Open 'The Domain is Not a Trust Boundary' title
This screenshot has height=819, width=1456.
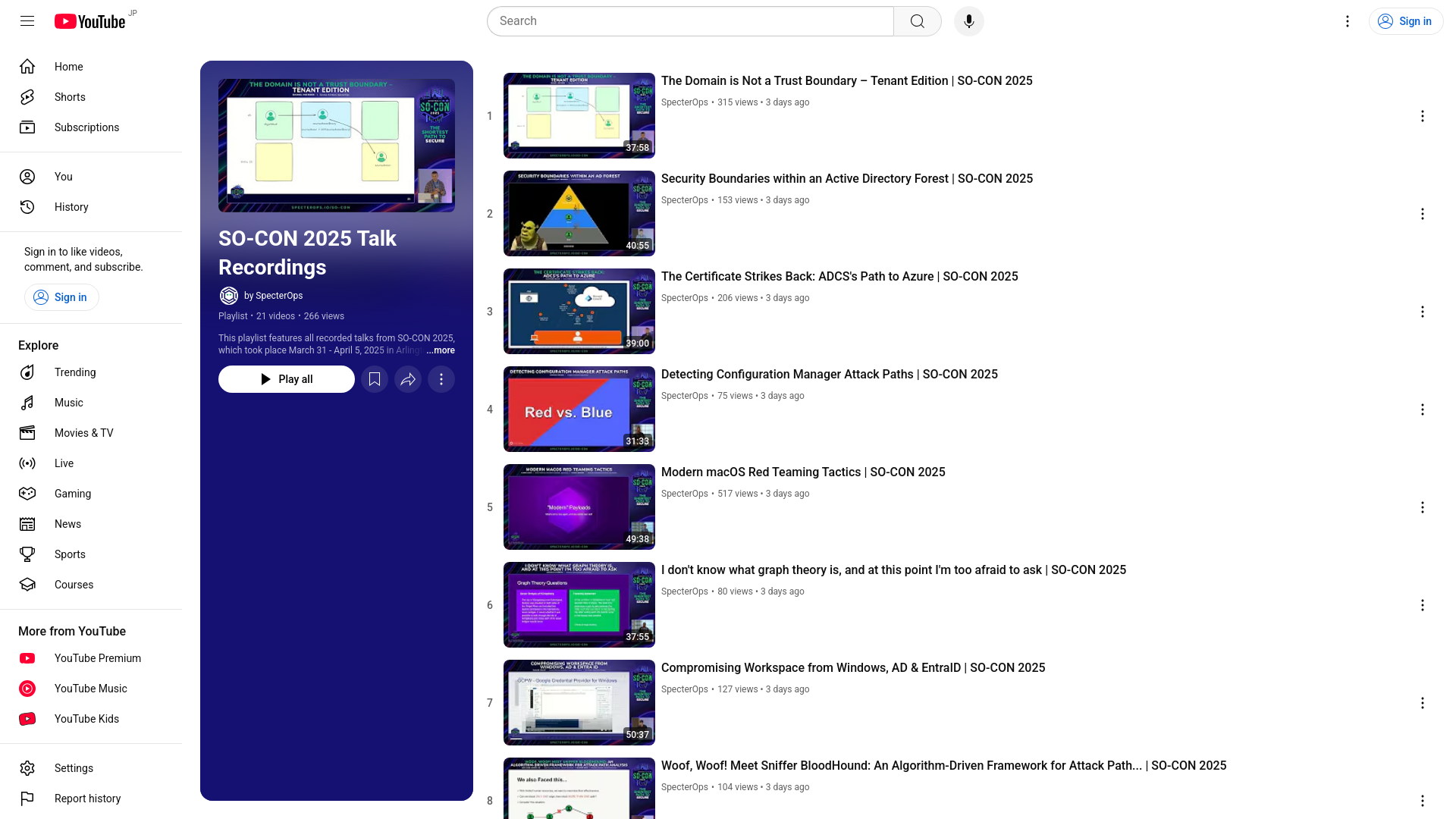pos(847,81)
